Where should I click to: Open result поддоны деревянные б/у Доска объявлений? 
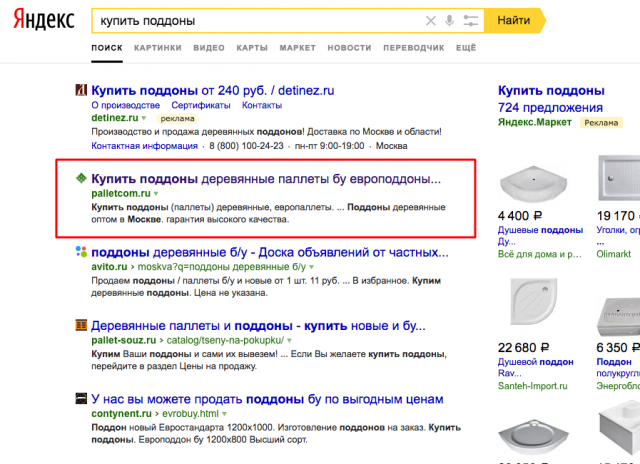pos(270,253)
